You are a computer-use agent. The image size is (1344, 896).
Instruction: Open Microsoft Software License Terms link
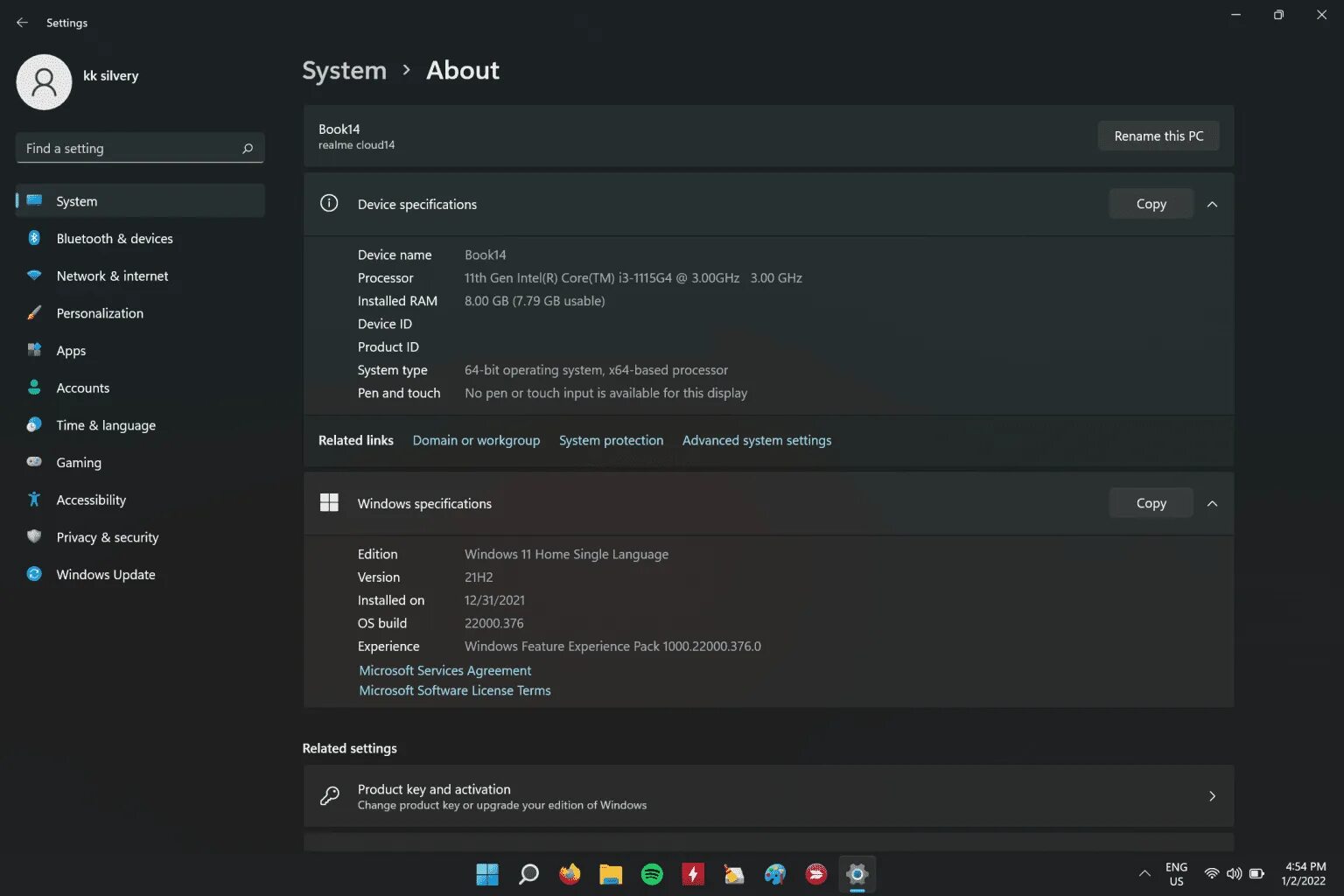(455, 690)
